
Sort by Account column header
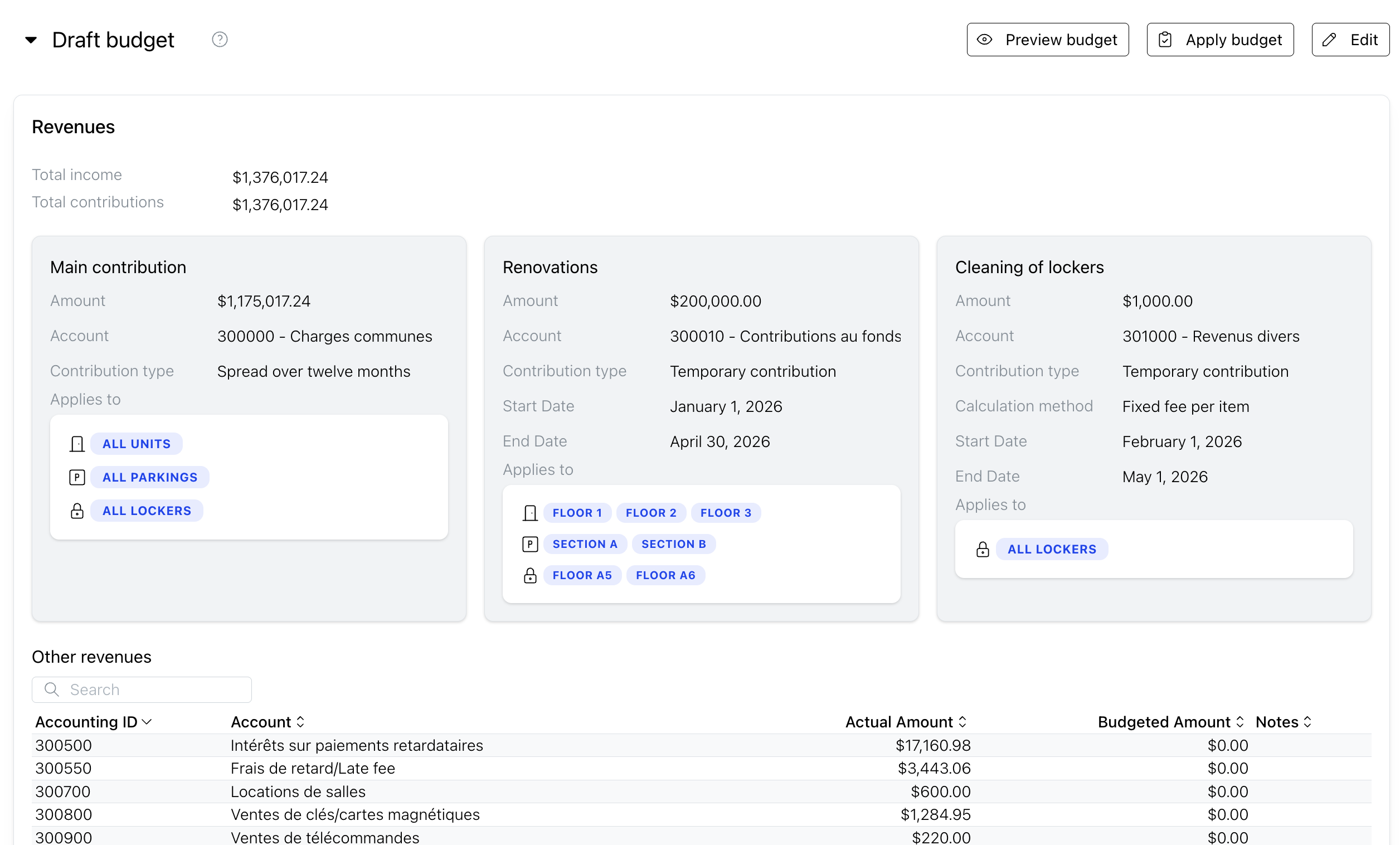pos(267,722)
